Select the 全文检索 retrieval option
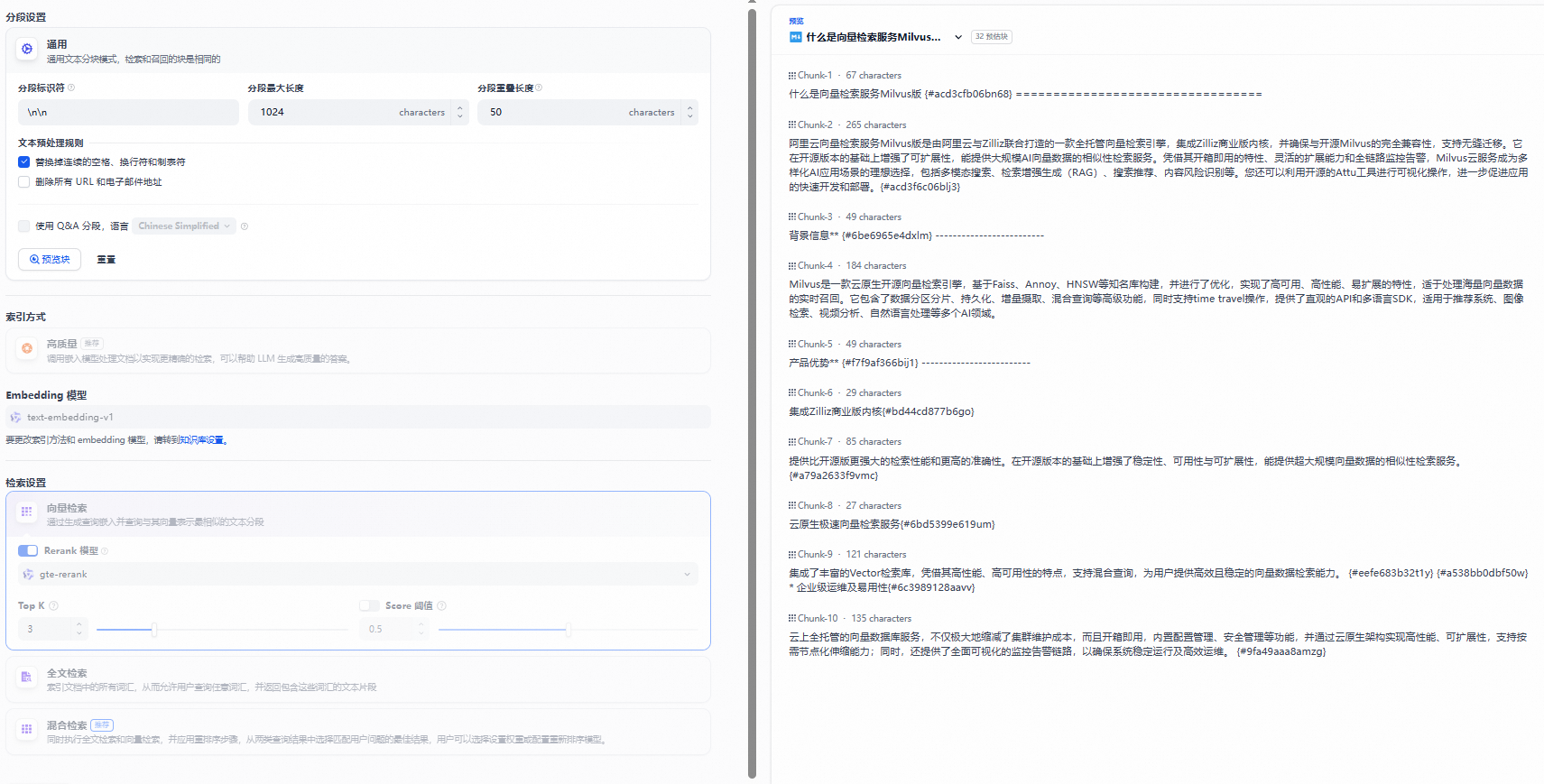1544x784 pixels. pos(358,679)
